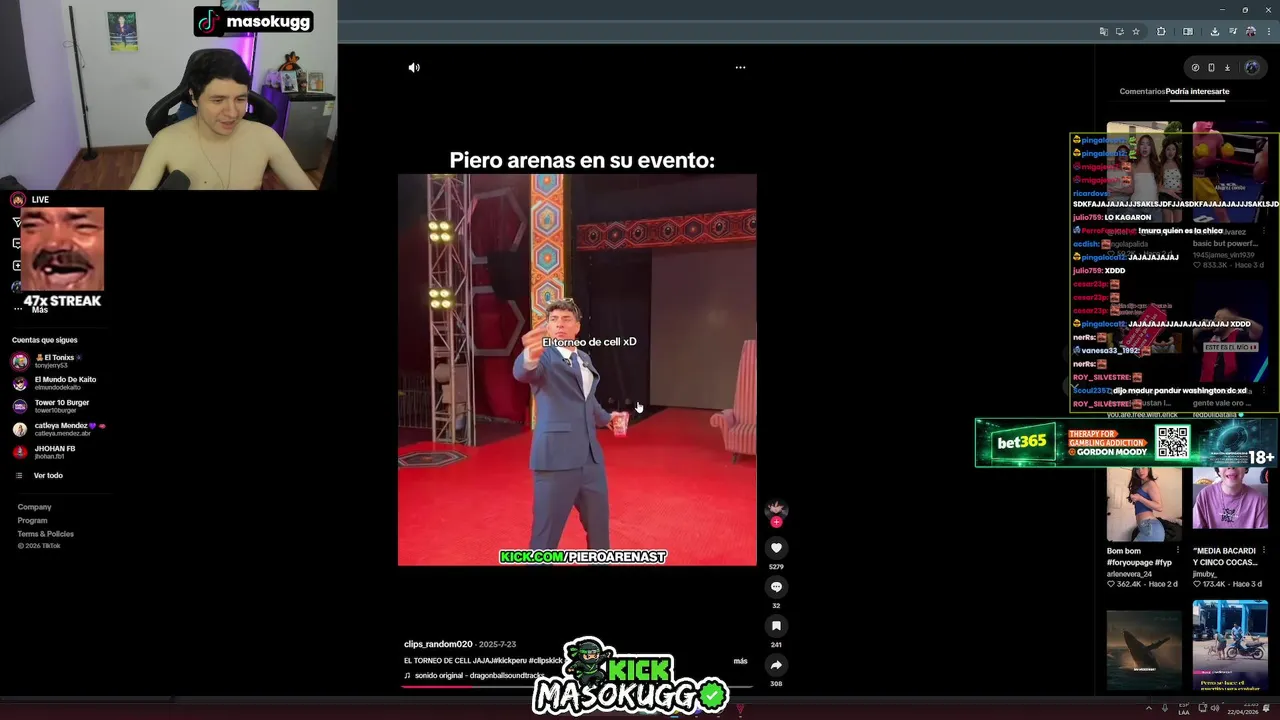Save the video with the bookmark icon
The image size is (1280, 720).
[x=776, y=626]
